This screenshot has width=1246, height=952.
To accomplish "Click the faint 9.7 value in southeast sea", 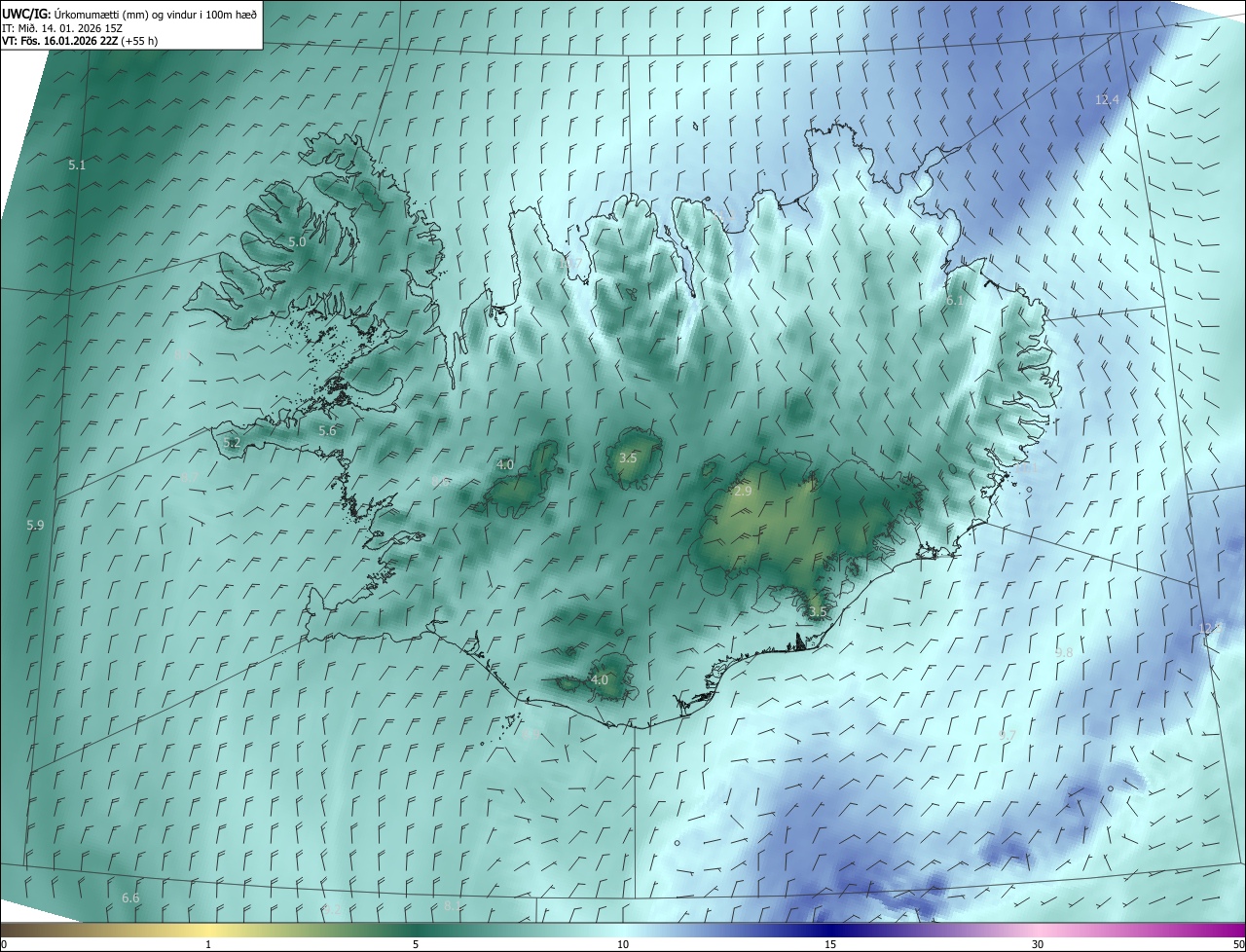I will coord(1008,736).
